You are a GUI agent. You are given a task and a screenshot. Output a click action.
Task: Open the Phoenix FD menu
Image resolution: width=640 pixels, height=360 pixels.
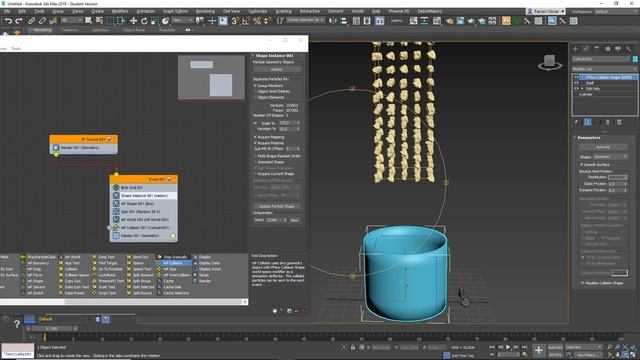(398, 11)
